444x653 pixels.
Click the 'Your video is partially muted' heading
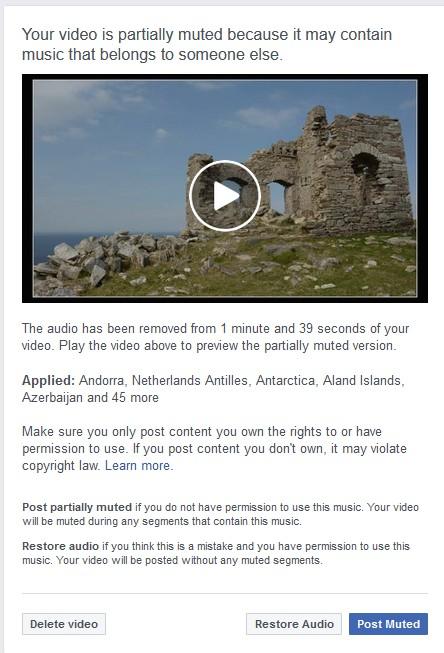pos(207,44)
